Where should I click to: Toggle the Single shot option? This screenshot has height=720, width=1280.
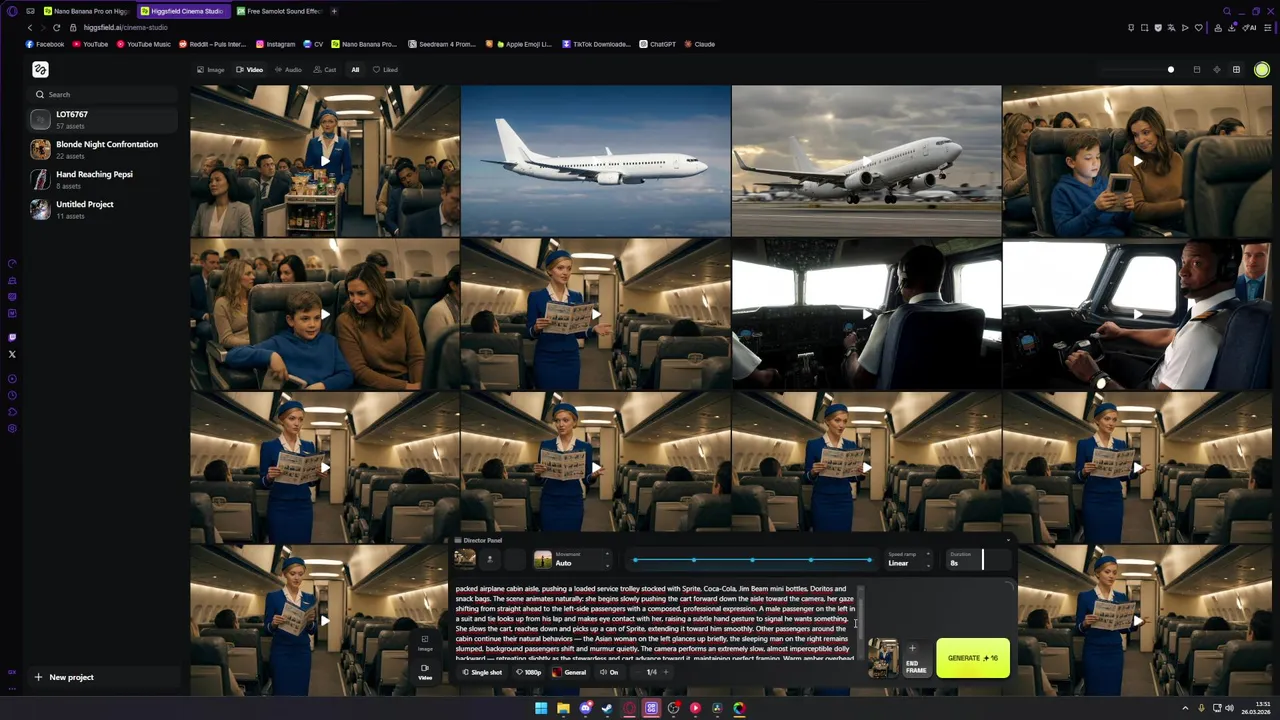(x=482, y=672)
